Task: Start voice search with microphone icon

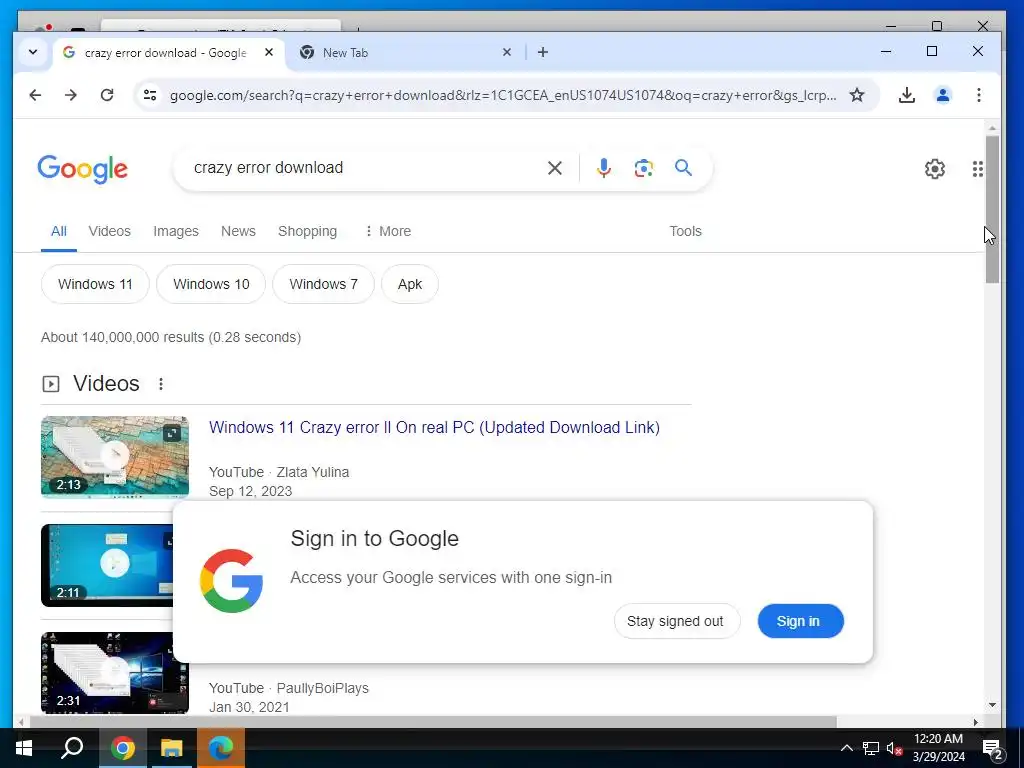Action: (604, 168)
